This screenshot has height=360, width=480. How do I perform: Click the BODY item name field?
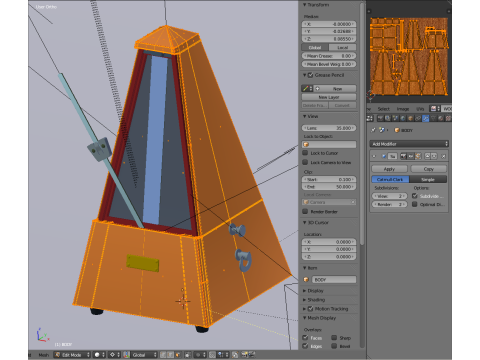tap(334, 280)
